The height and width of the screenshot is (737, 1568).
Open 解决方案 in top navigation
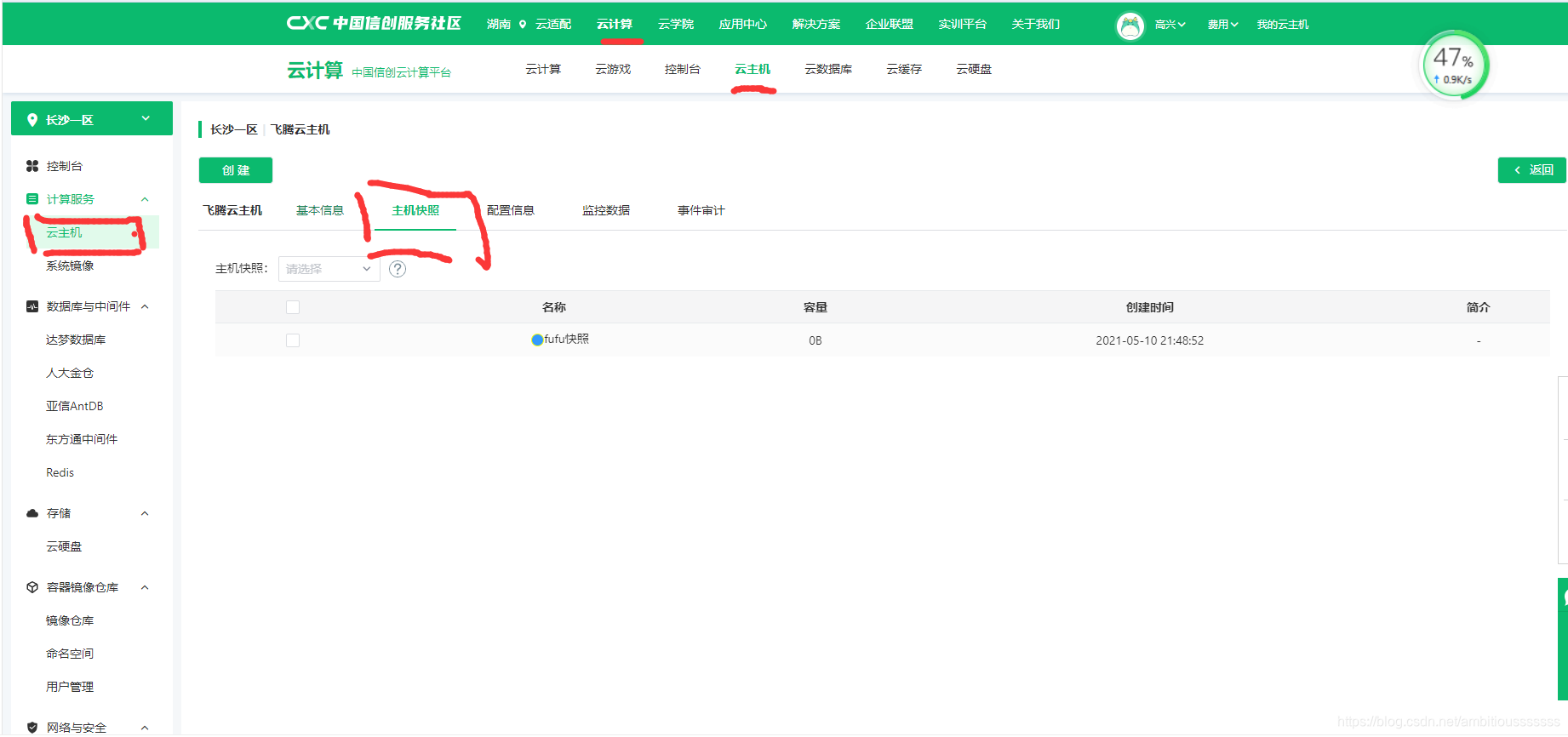[x=816, y=24]
